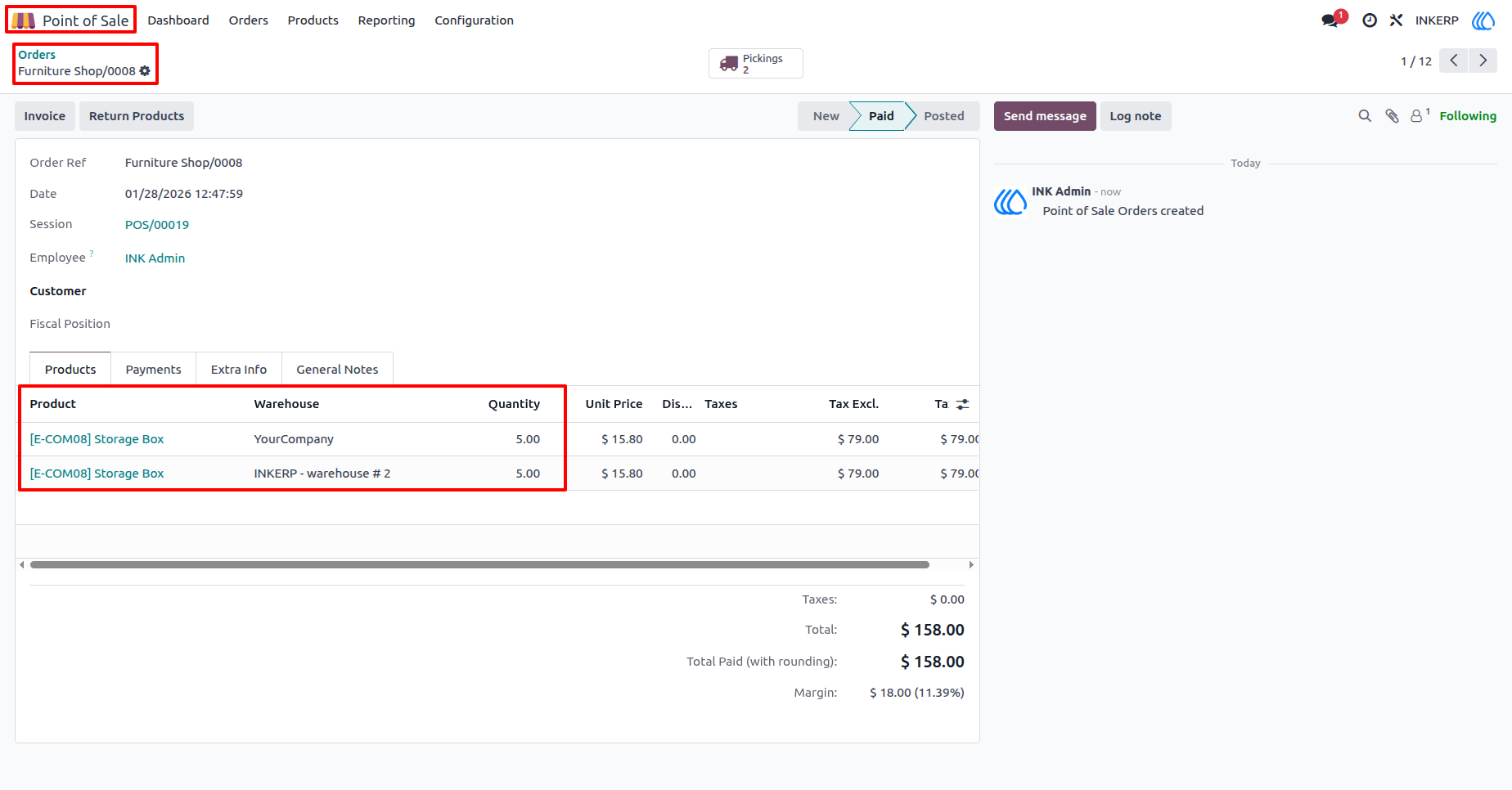Click scrollbar left arrow under product table
Image resolution: width=1512 pixels, height=790 pixels.
point(21,564)
